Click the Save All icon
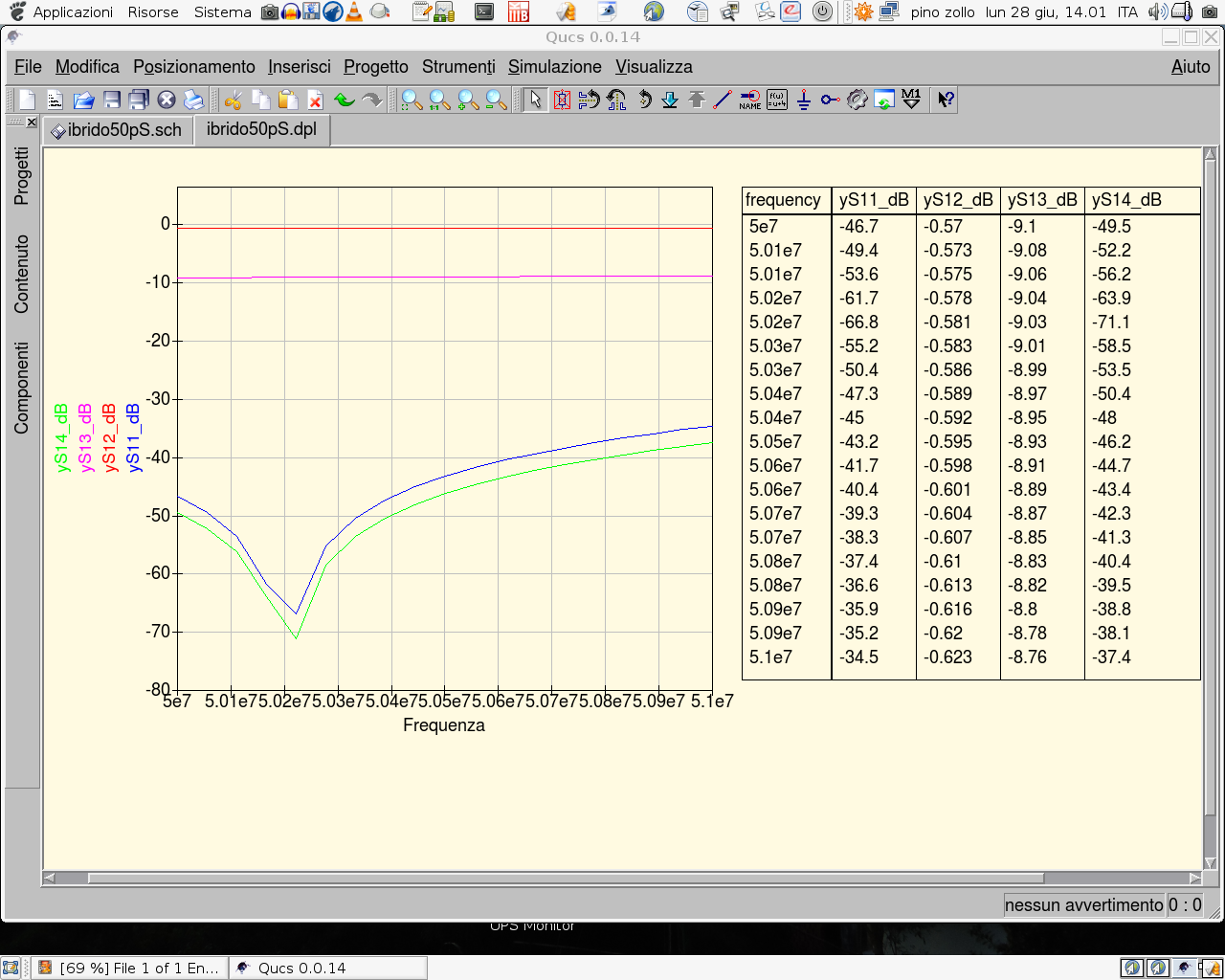The image size is (1225, 980). [139, 100]
